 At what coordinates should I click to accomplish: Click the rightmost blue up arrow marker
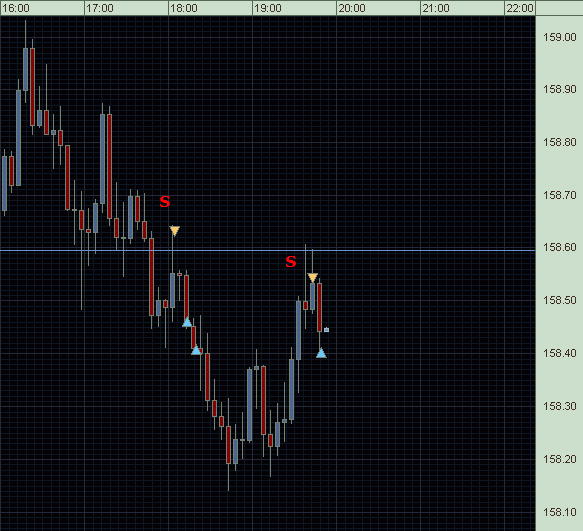322,353
